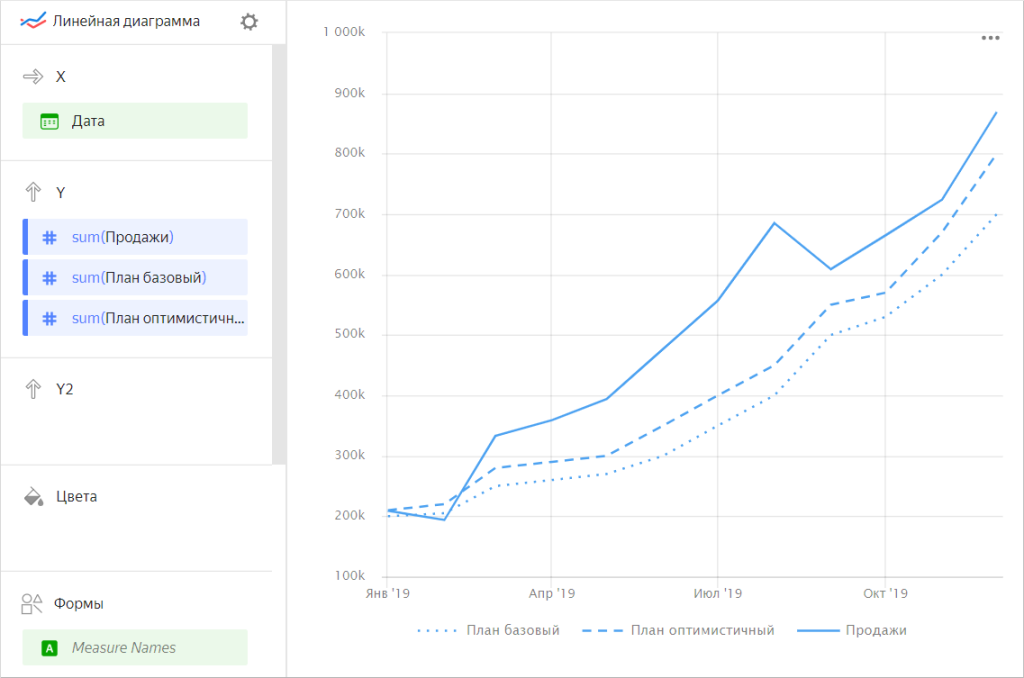Screen dimensions: 1024x678
Task: Click the Цвета section header
Action: 77,496
